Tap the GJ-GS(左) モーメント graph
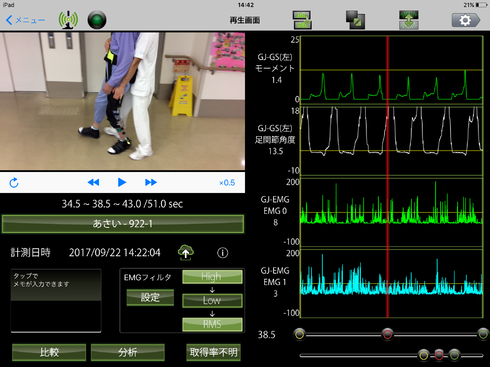 [392, 70]
